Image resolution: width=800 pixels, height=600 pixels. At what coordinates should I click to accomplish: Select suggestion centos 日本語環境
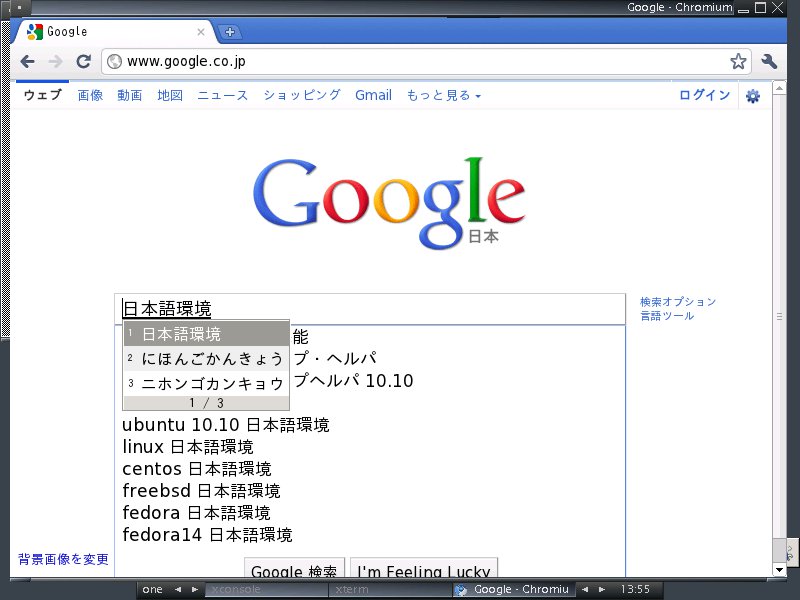[196, 469]
